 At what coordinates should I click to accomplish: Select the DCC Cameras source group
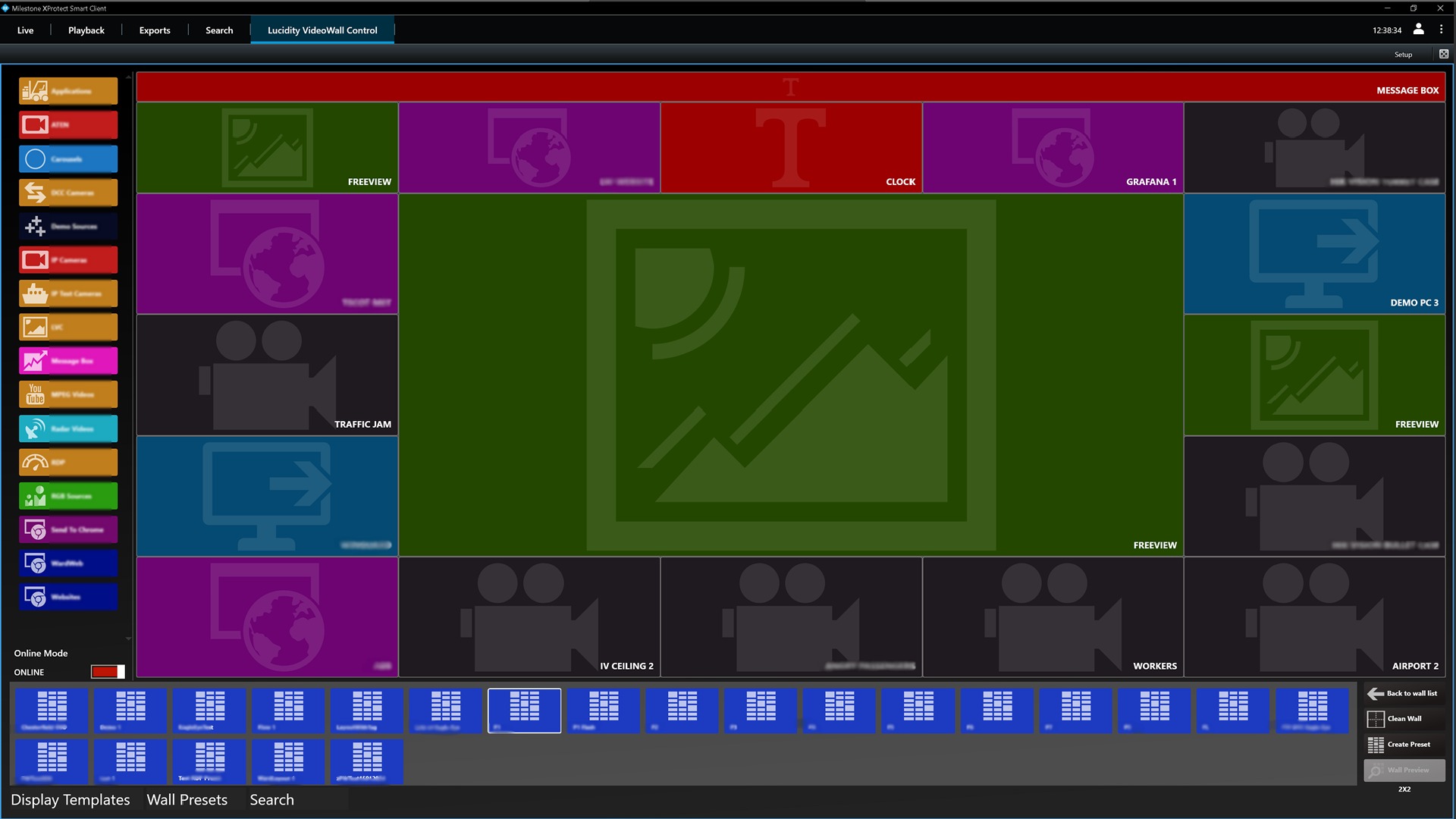point(68,193)
